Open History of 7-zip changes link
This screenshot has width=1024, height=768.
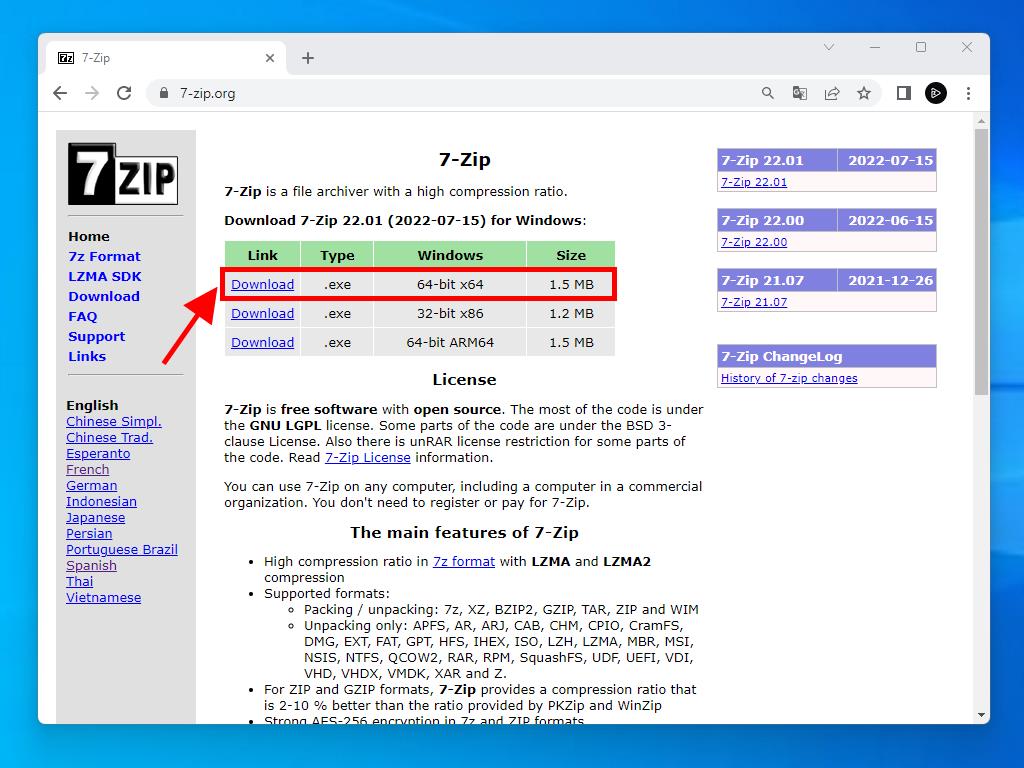tap(789, 378)
